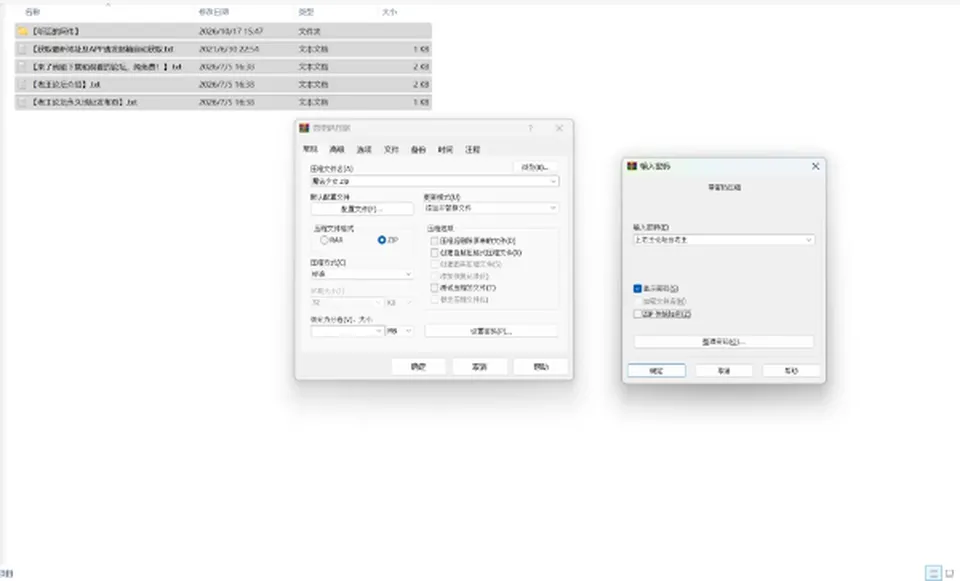Click 取消 in the archive dialog
The height and width of the screenshot is (581, 960).
click(479, 367)
